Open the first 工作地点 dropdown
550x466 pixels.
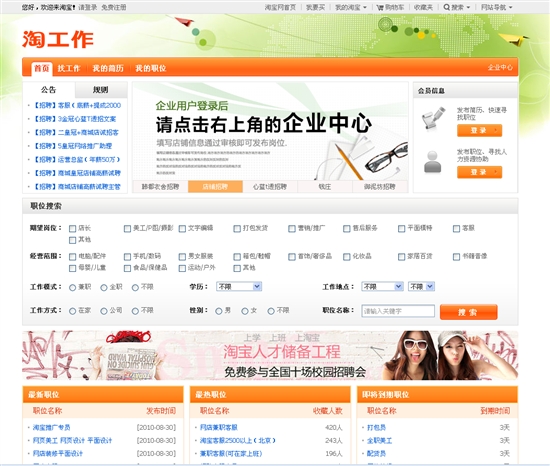(x=382, y=287)
